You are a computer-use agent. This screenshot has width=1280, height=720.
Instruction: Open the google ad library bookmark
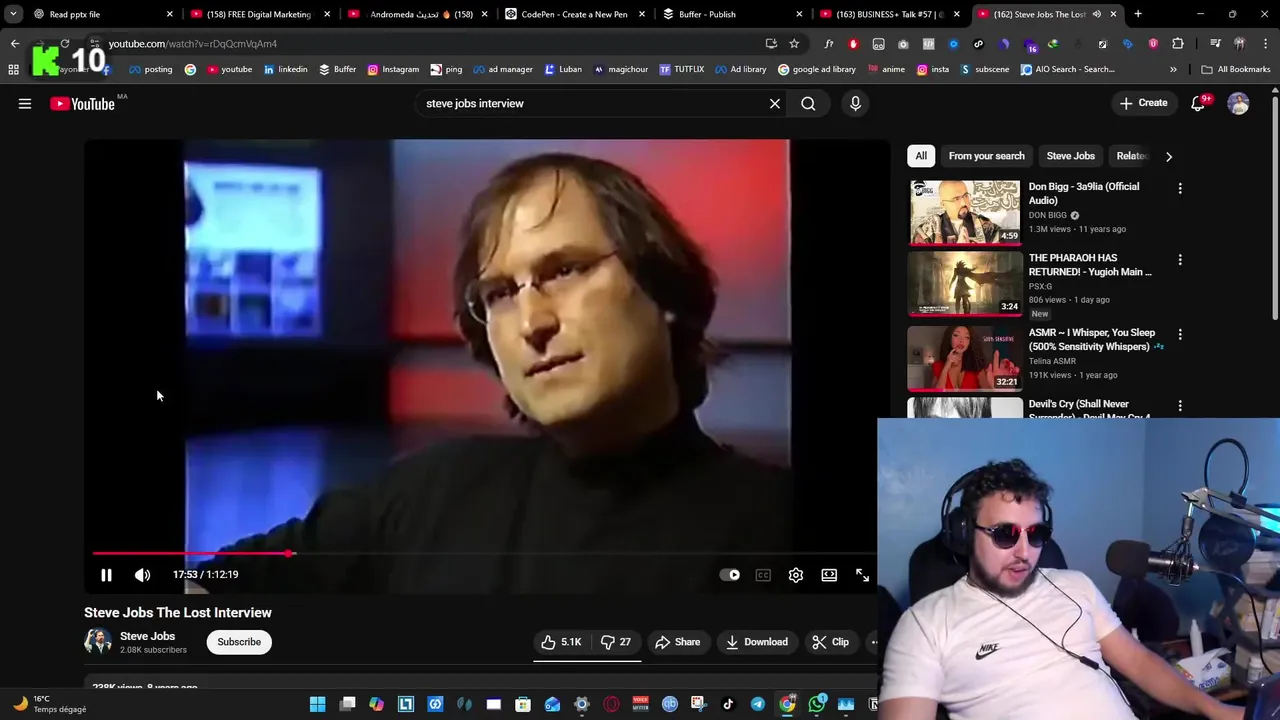[x=817, y=69]
